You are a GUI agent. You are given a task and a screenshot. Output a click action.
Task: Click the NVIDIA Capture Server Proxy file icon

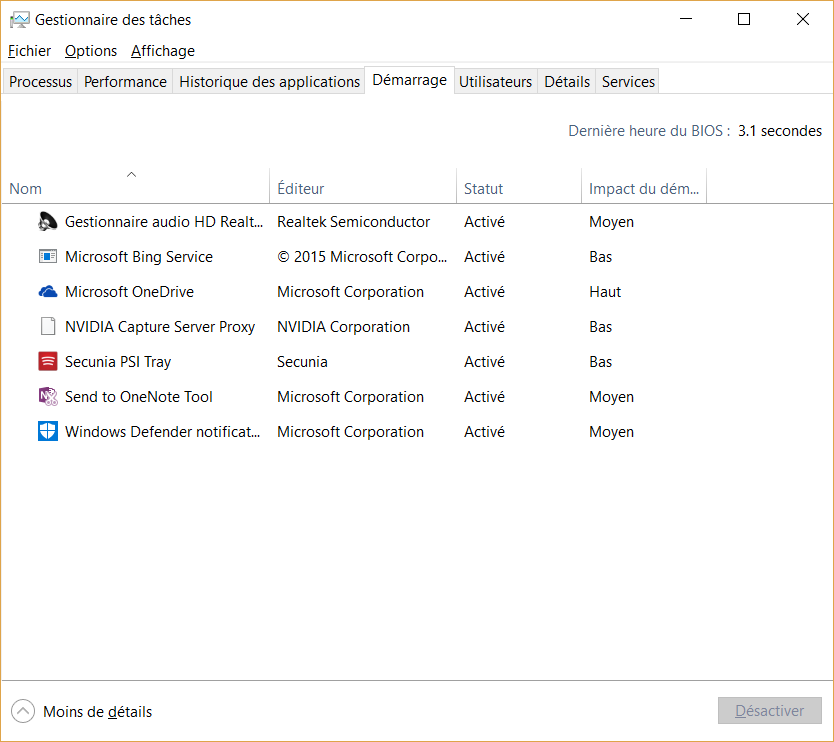(48, 326)
